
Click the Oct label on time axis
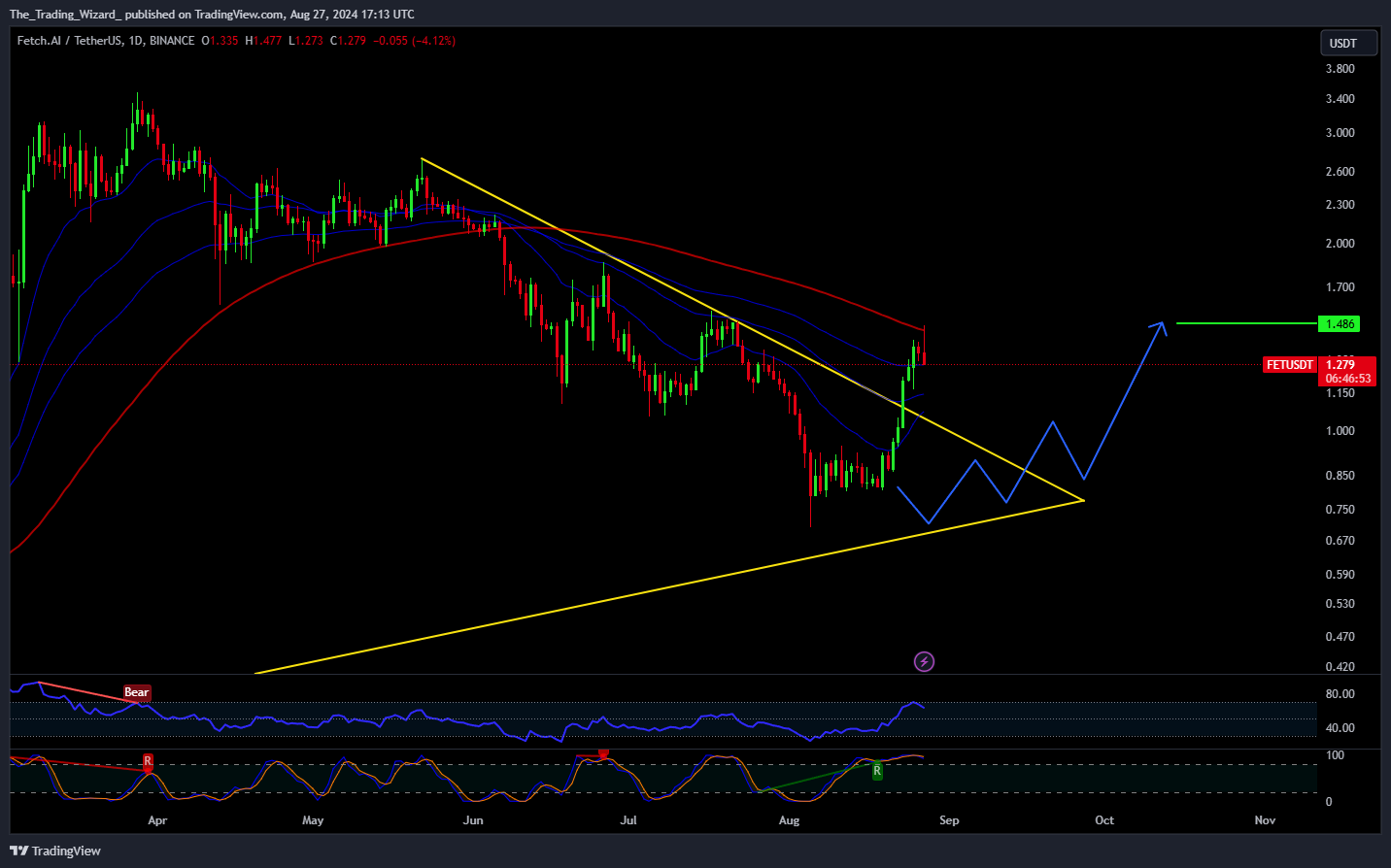pyautogui.click(x=1104, y=820)
